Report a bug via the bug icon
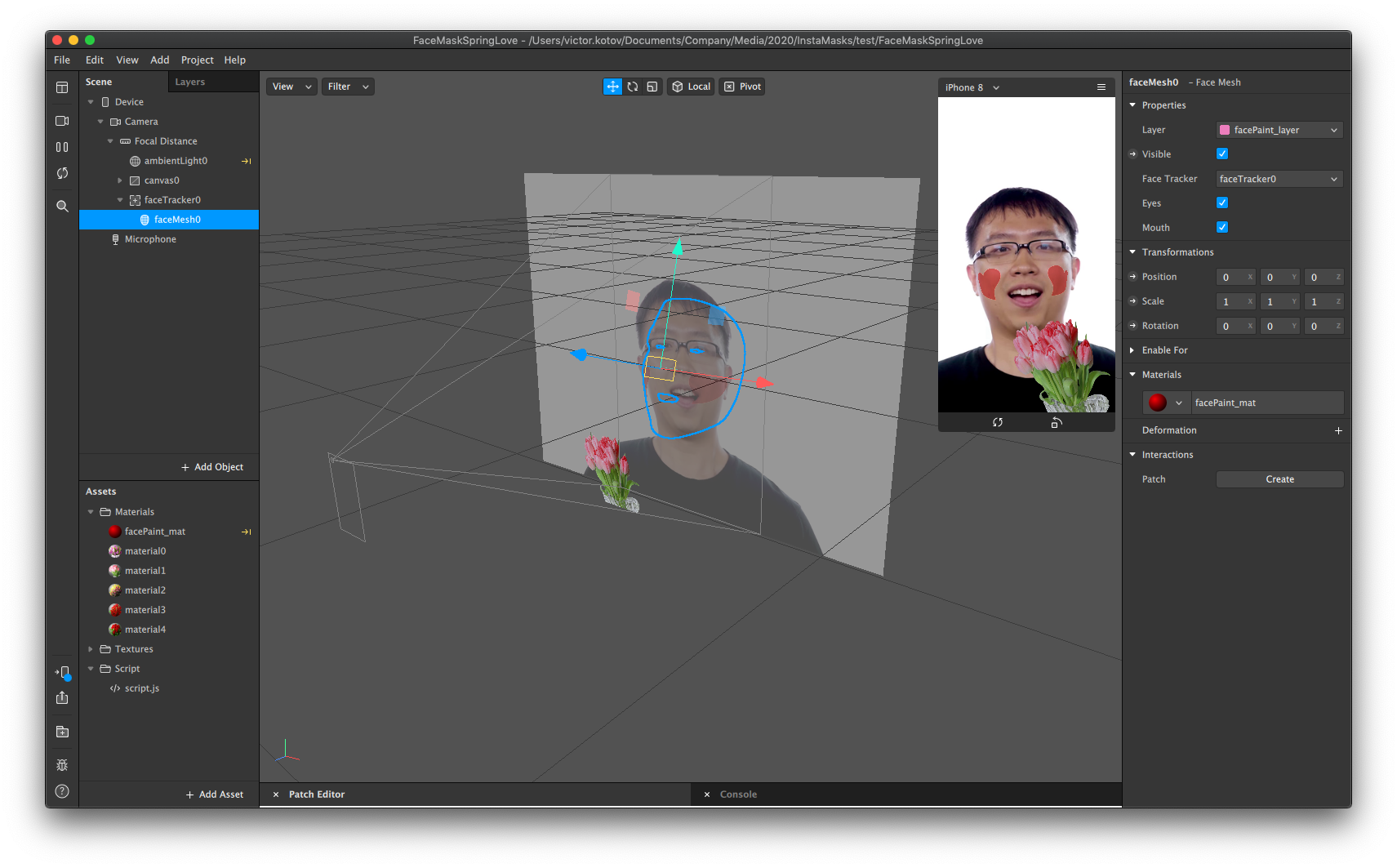The height and width of the screenshot is (868, 1397). [62, 765]
